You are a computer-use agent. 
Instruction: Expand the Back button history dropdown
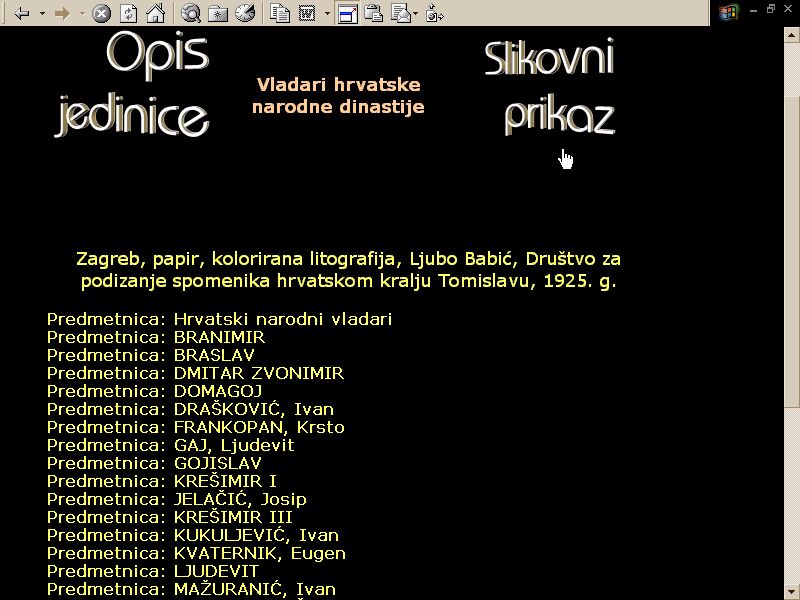pyautogui.click(x=42, y=14)
